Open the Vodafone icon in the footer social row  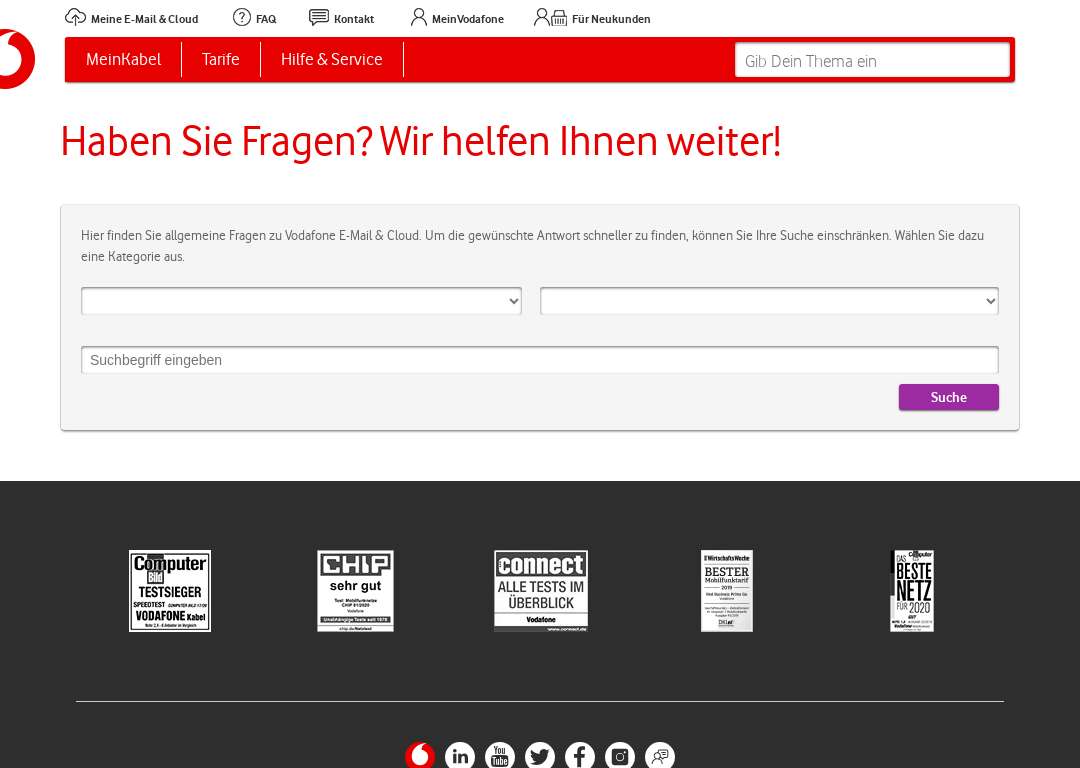click(419, 756)
